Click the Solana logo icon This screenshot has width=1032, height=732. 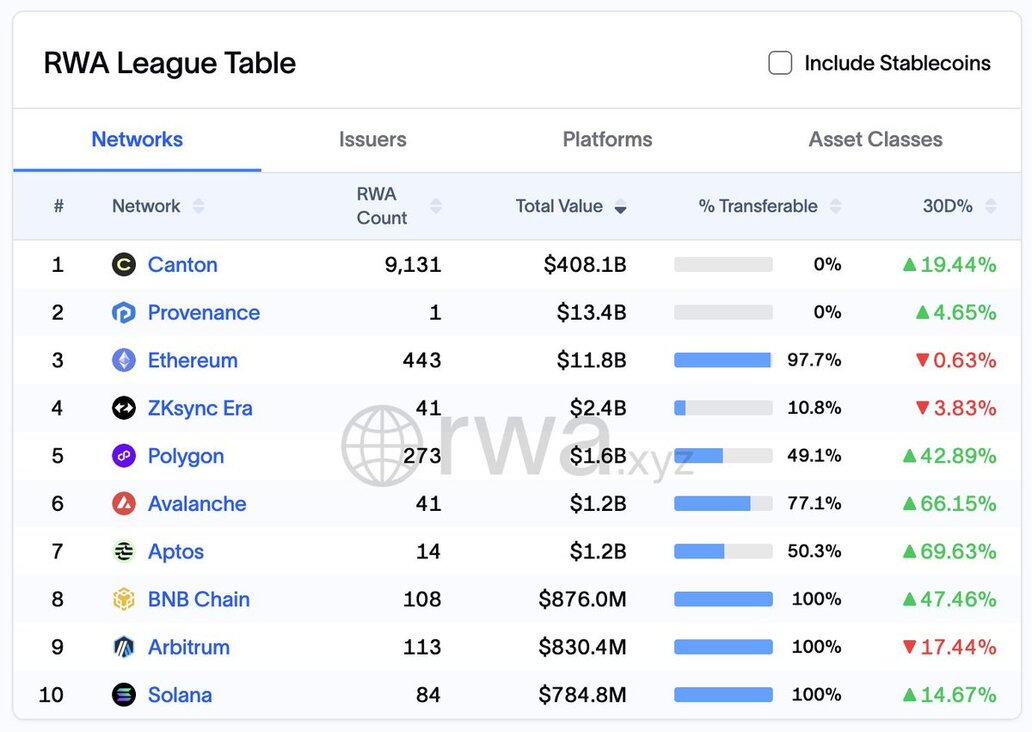[x=124, y=695]
